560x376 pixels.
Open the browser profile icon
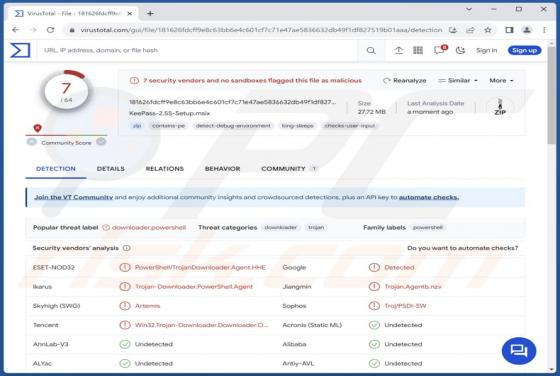pos(527,30)
